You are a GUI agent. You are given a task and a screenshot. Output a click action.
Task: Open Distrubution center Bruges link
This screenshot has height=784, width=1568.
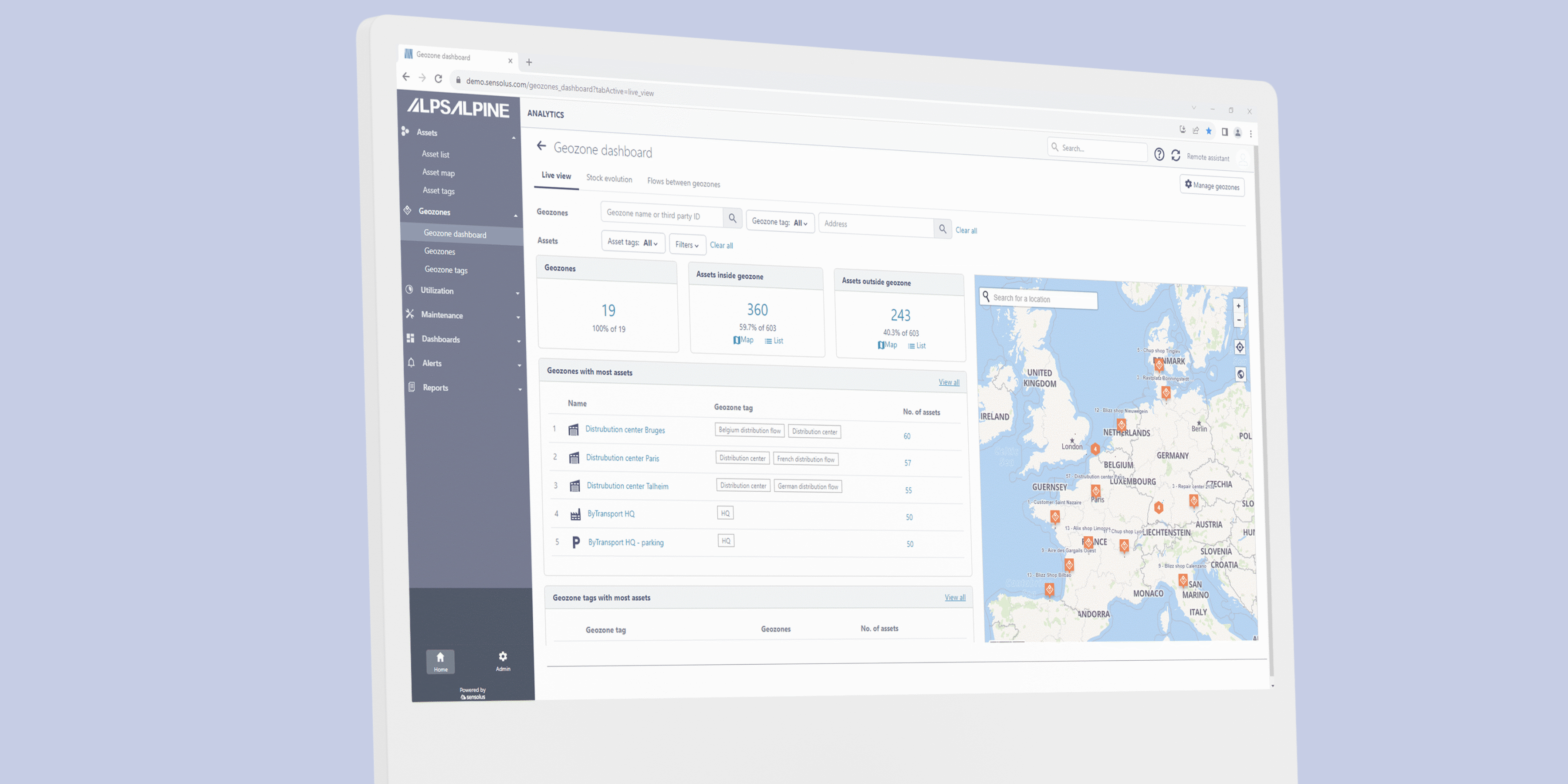coord(625,430)
